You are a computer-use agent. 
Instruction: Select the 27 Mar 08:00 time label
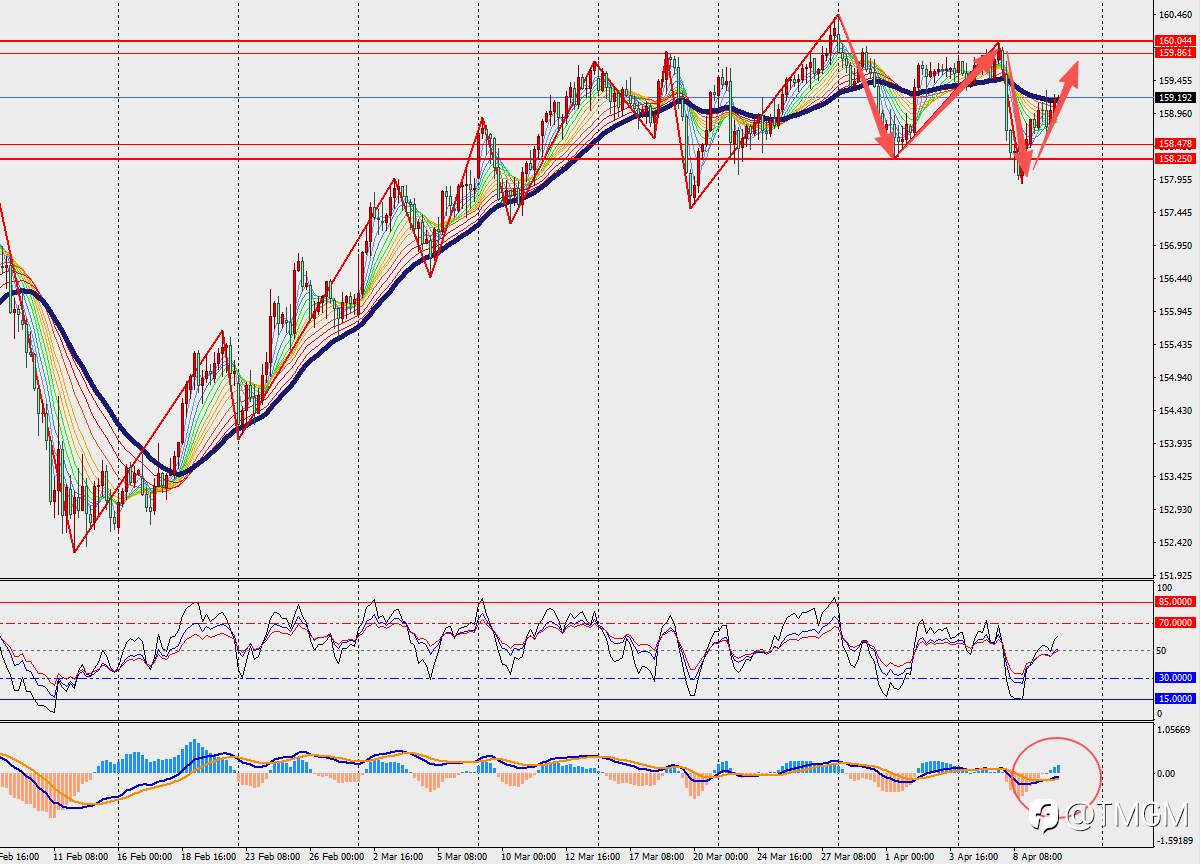[849, 857]
